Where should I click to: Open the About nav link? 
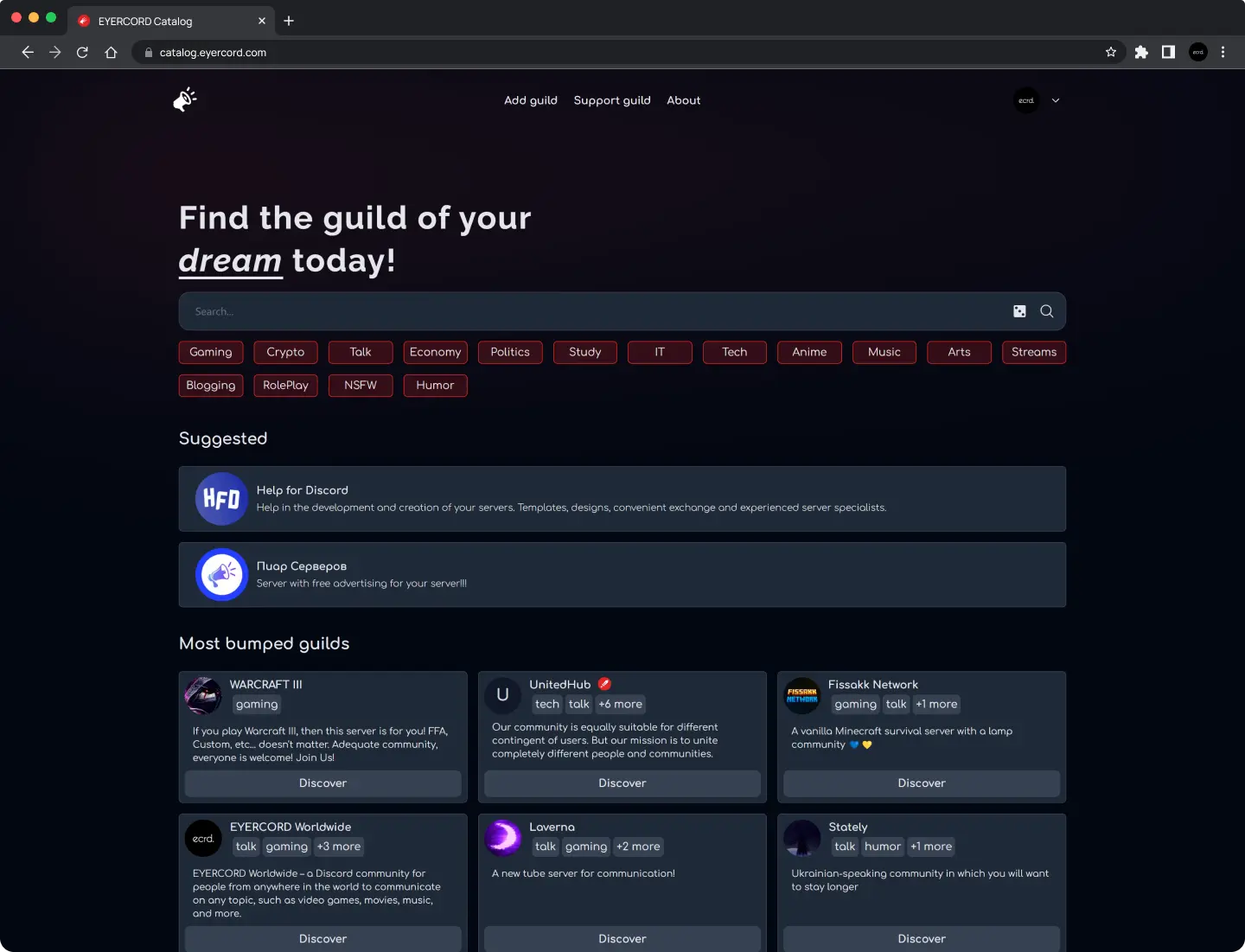pyautogui.click(x=684, y=100)
